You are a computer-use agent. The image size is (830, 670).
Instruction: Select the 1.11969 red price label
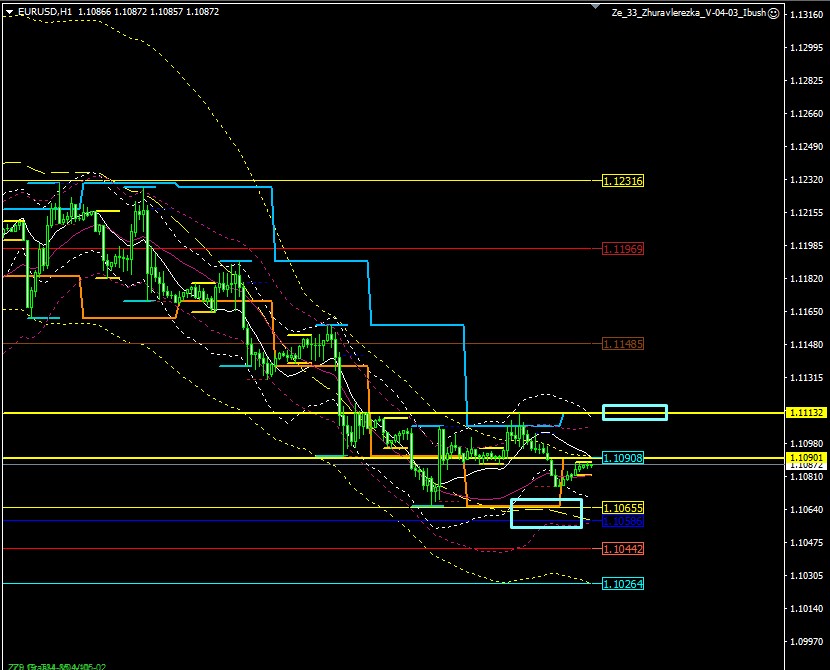(623, 248)
